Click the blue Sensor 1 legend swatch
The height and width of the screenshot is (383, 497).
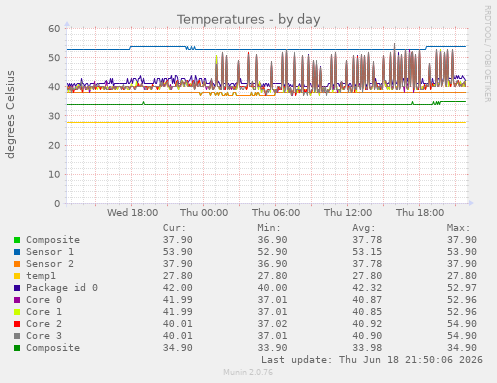pos(17,252)
